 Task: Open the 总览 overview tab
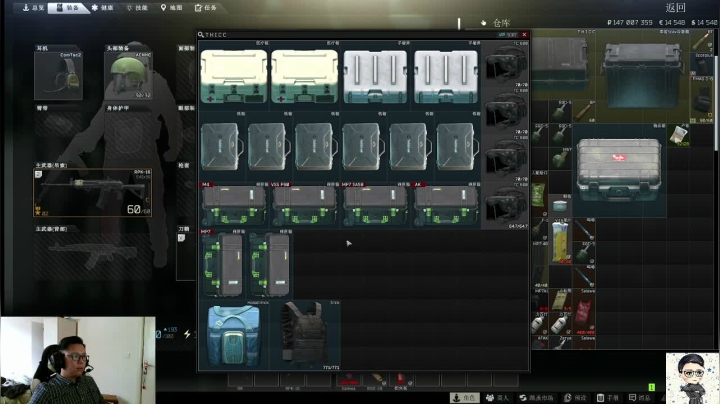click(x=32, y=8)
